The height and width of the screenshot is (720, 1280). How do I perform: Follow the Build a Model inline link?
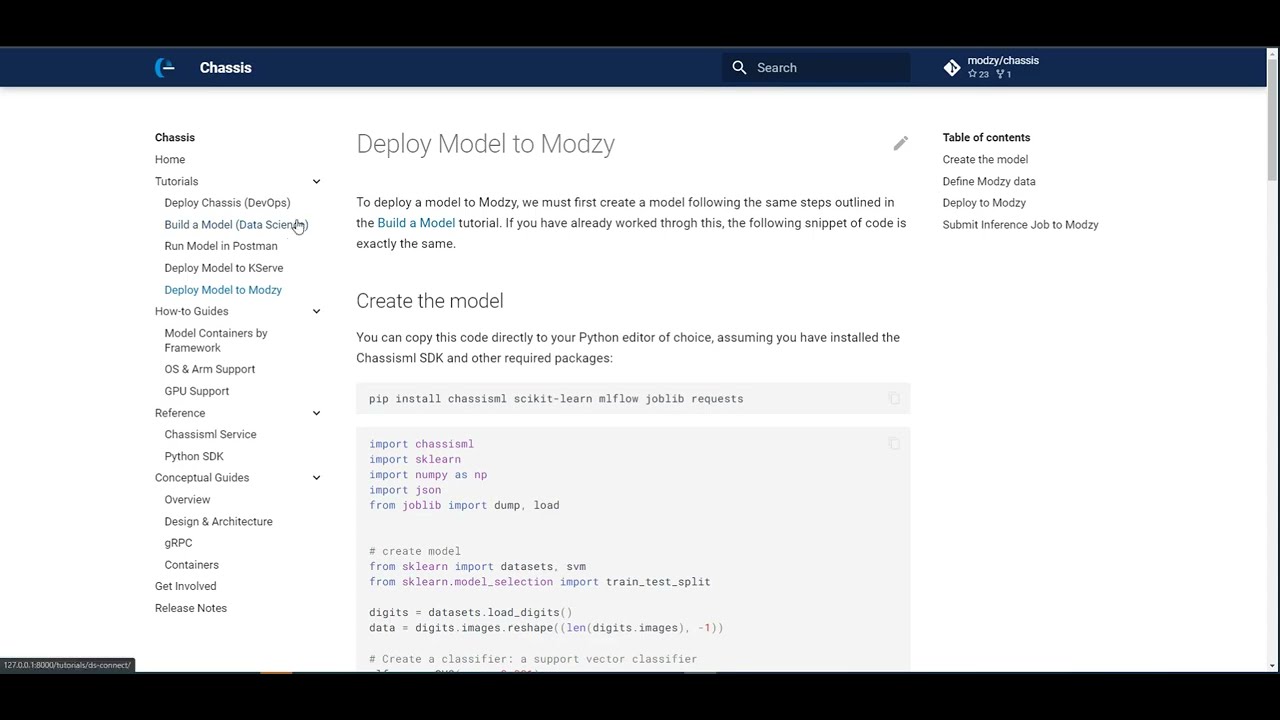416,223
